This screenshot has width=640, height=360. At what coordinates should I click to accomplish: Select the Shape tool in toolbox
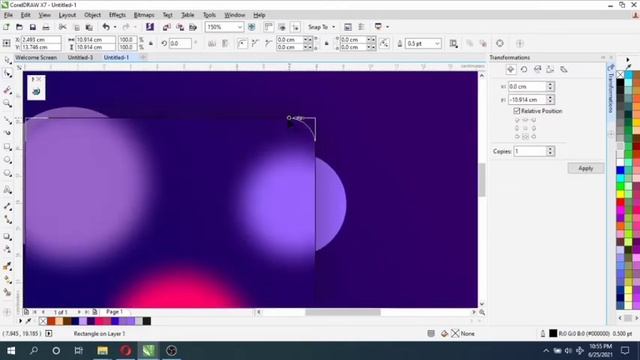pyautogui.click(x=7, y=74)
